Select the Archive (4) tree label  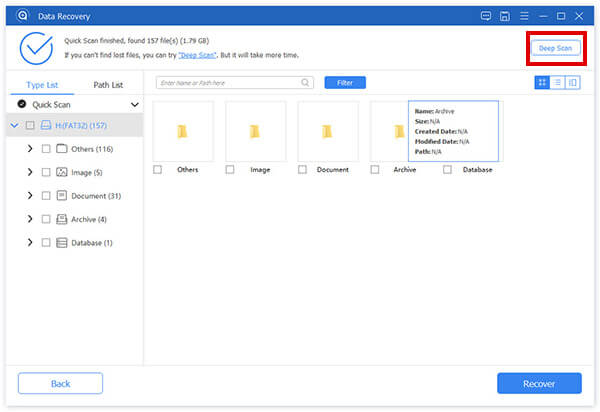pyautogui.click(x=89, y=219)
